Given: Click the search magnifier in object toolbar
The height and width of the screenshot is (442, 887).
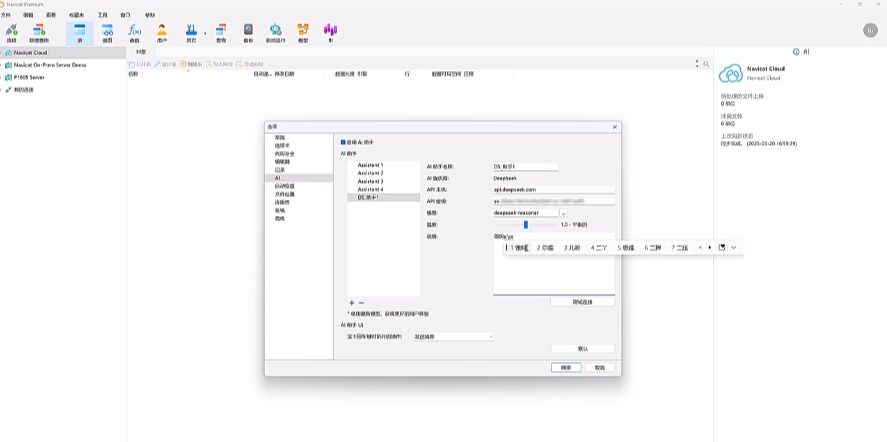Looking at the screenshot, I should coord(706,65).
